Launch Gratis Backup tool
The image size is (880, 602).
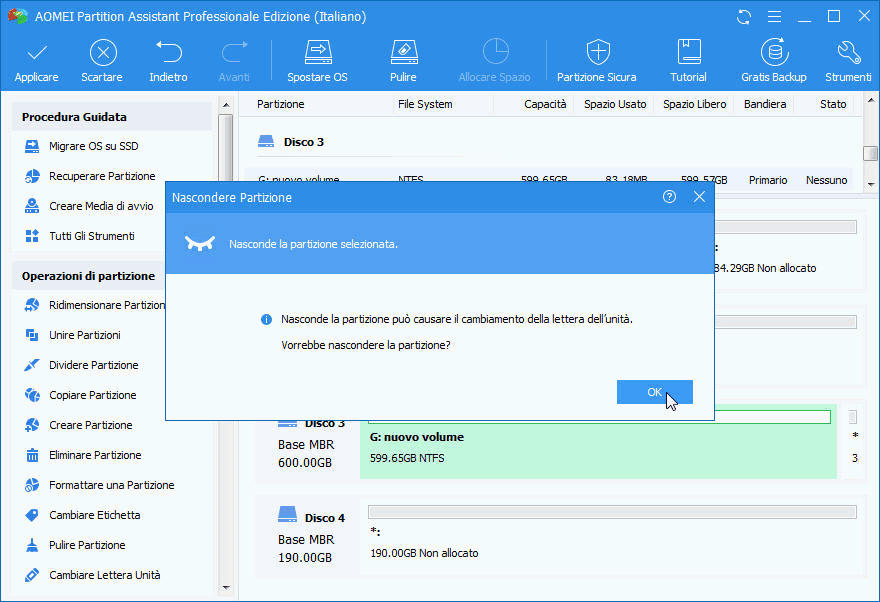(773, 61)
